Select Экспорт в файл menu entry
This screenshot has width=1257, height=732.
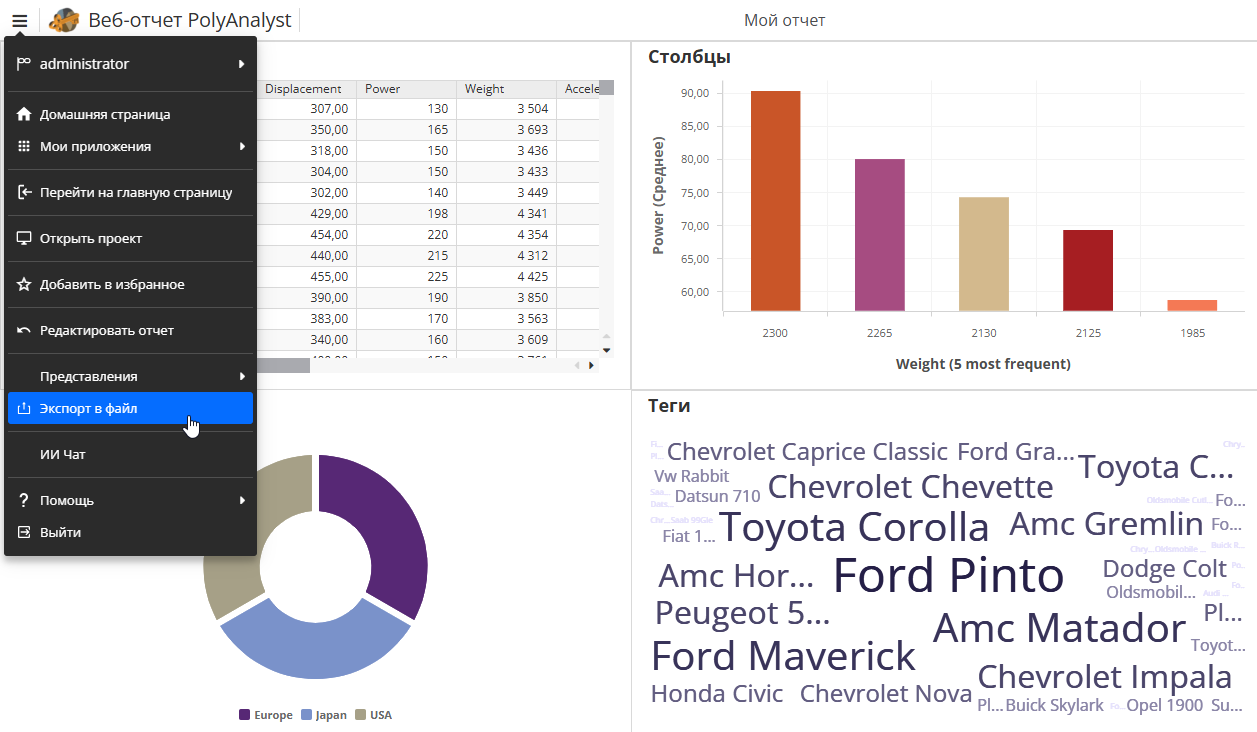click(x=130, y=408)
